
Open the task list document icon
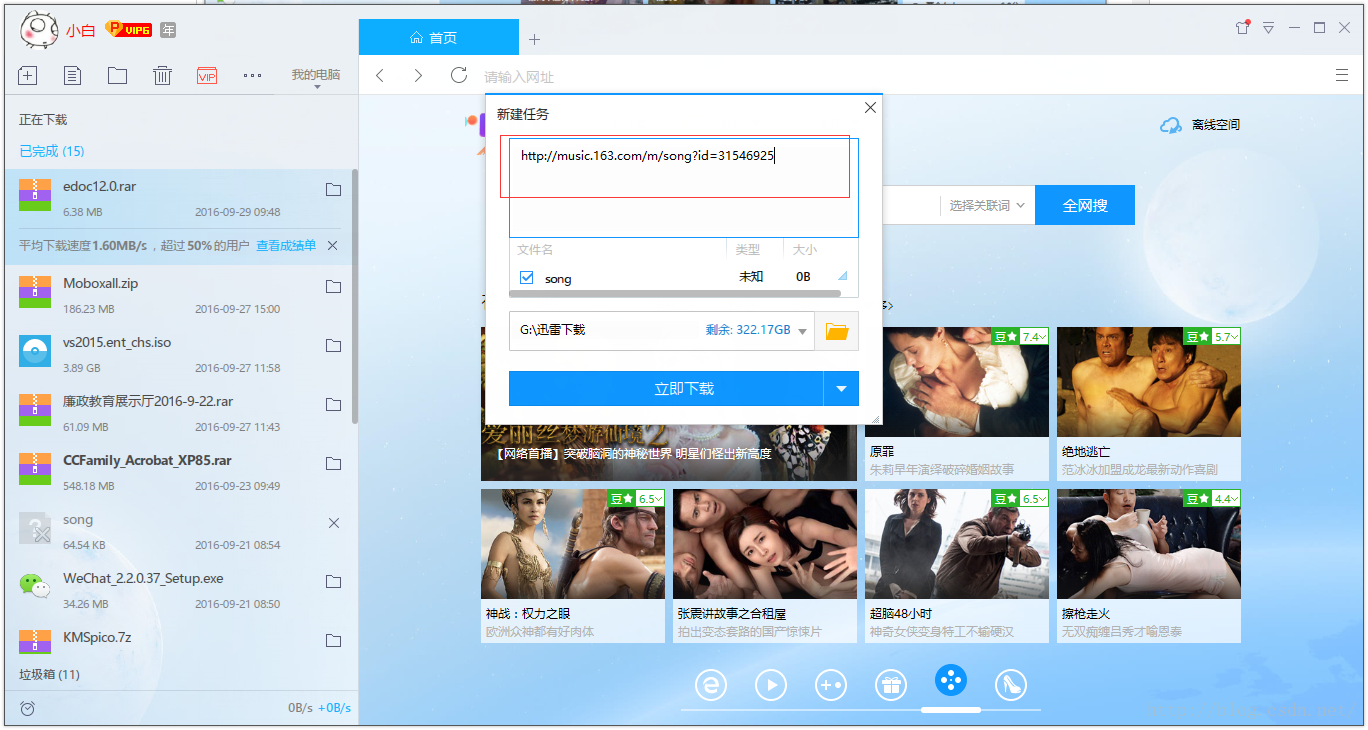[x=72, y=75]
